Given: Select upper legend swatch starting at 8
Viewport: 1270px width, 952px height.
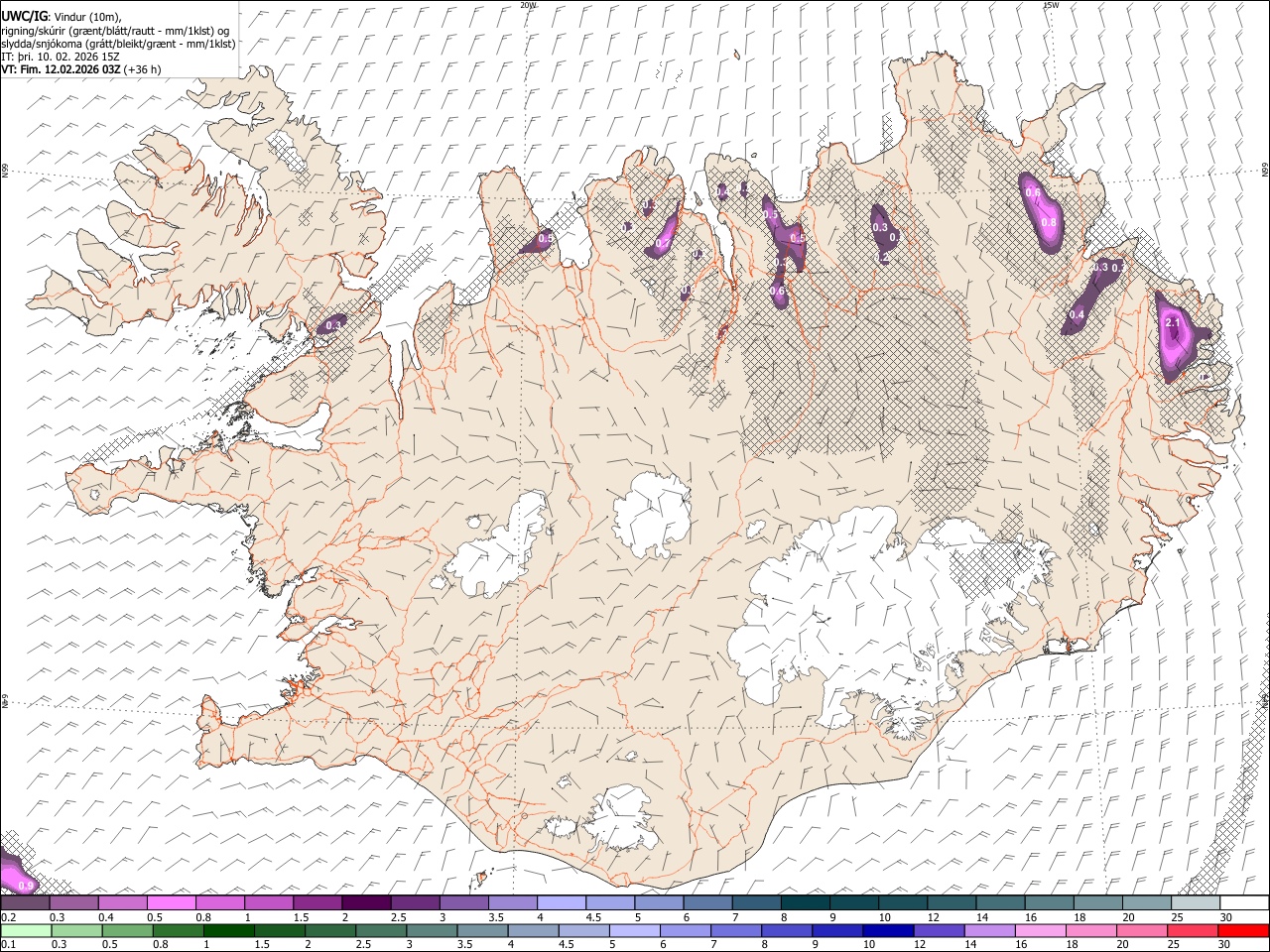Looking at the screenshot, I should pyautogui.click(x=805, y=903).
